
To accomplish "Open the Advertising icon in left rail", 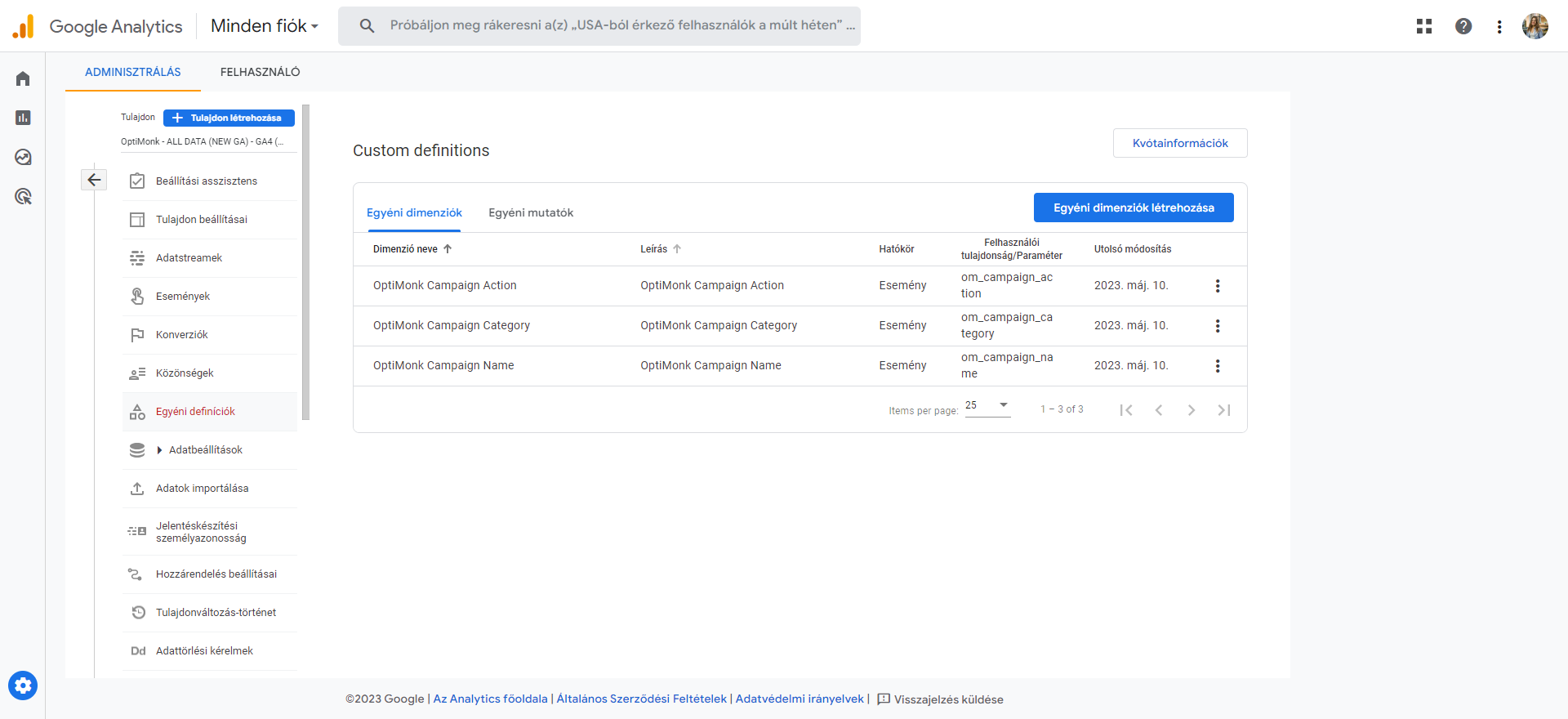I will coord(23,196).
